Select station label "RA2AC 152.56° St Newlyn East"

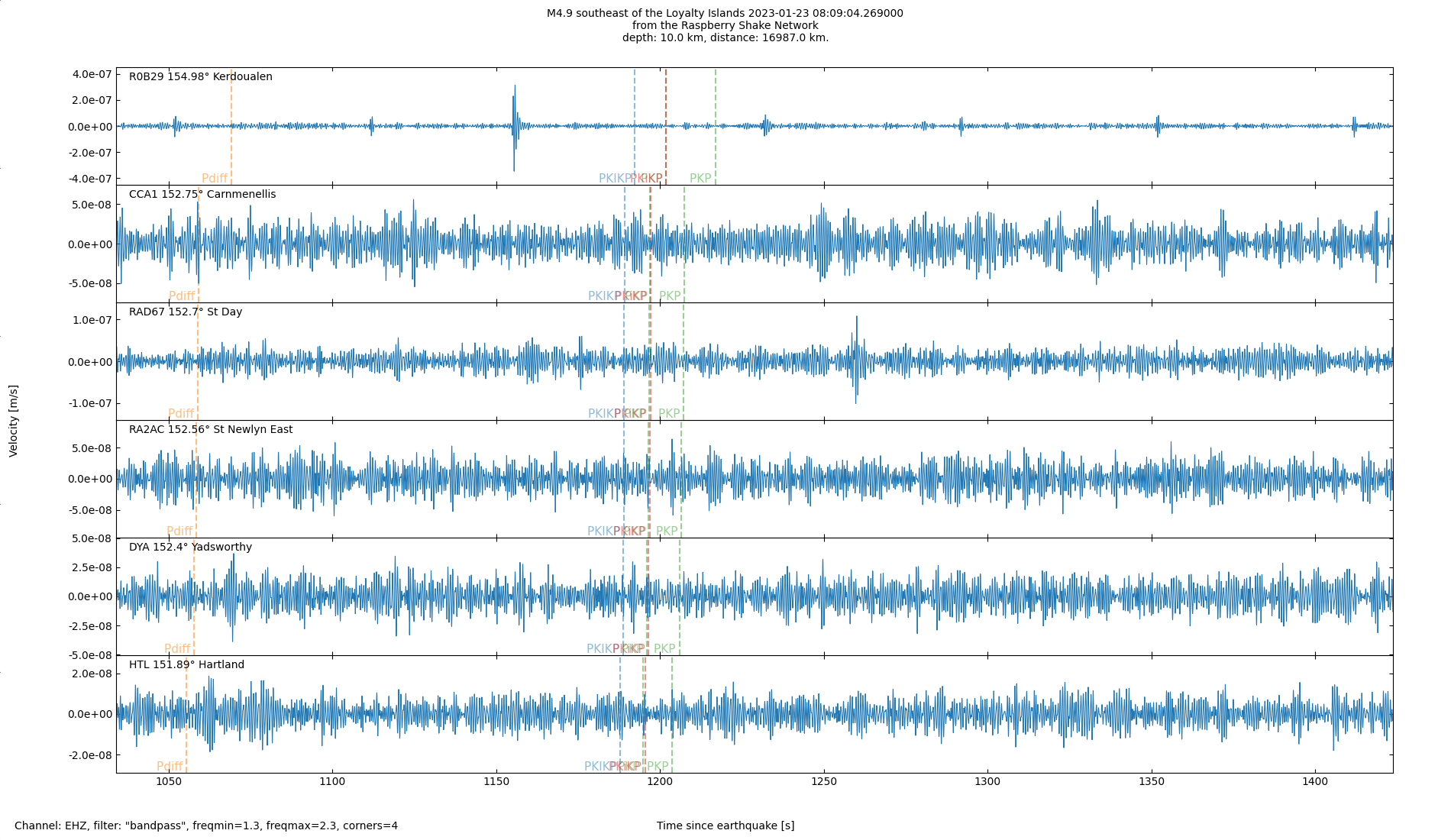211,429
